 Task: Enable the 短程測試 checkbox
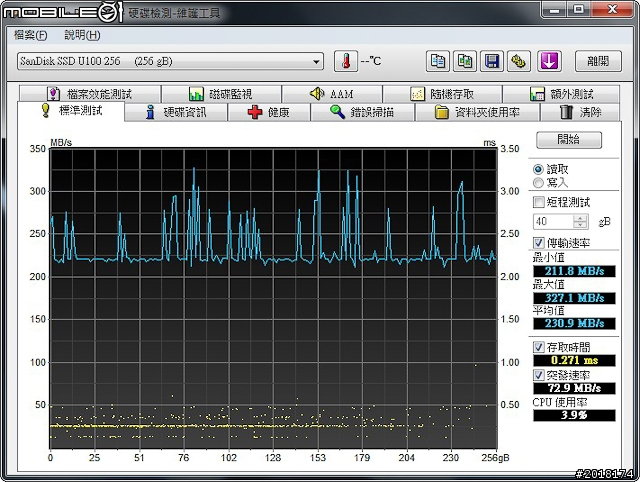click(x=539, y=203)
